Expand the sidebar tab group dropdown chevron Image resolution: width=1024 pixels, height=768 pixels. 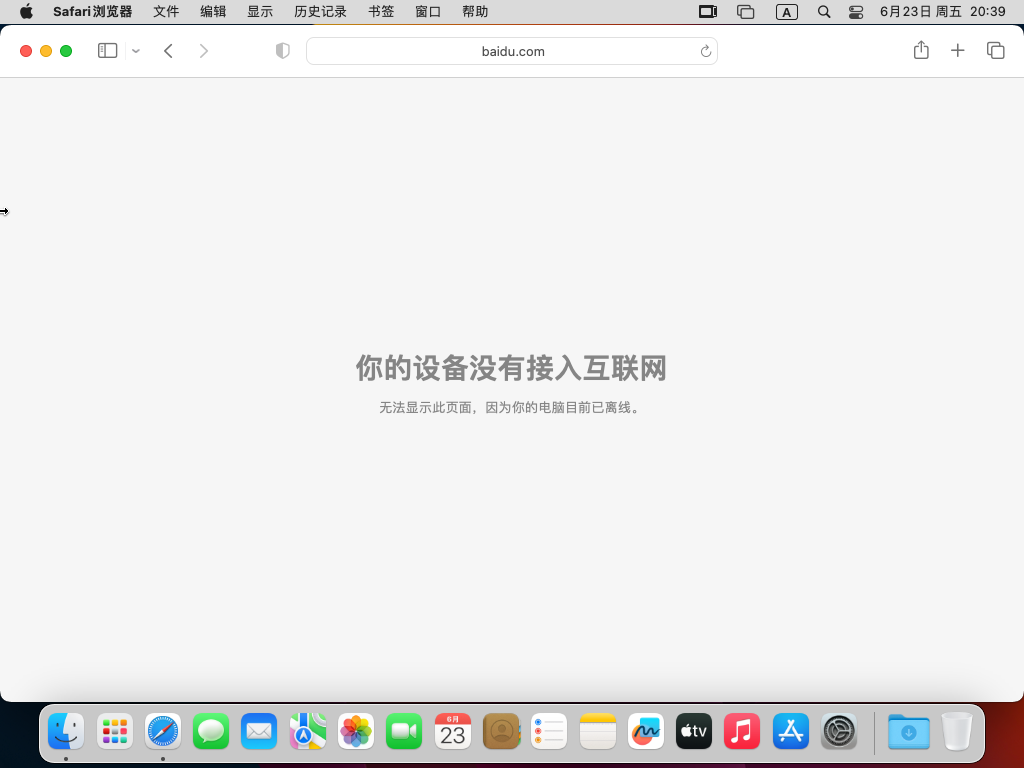pyautogui.click(x=136, y=51)
